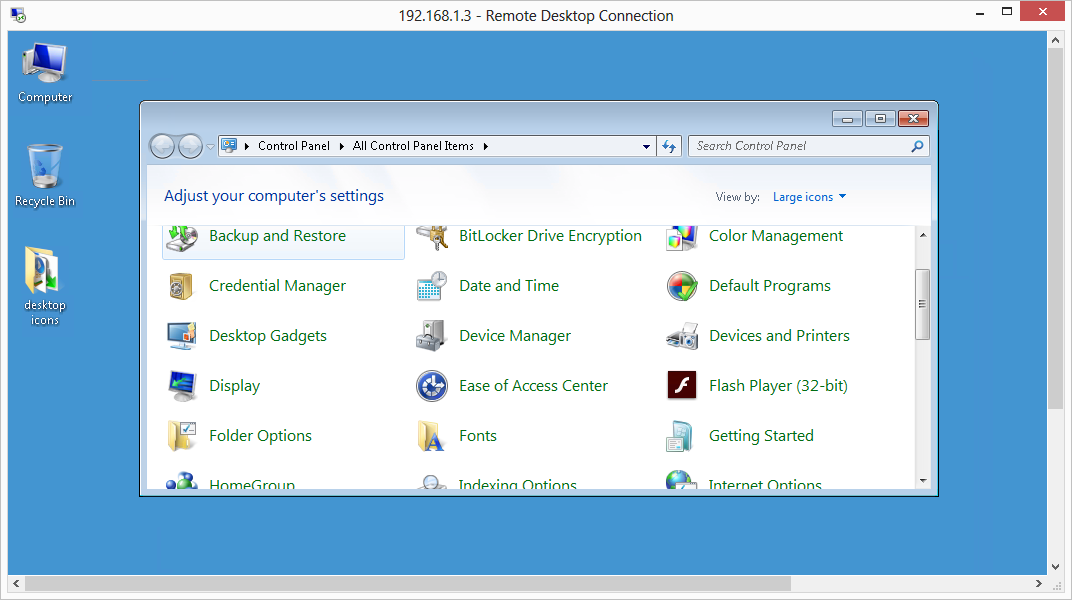This screenshot has width=1072, height=600.
Task: Open recent pages dropdown next to forward
Action: pyautogui.click(x=210, y=146)
